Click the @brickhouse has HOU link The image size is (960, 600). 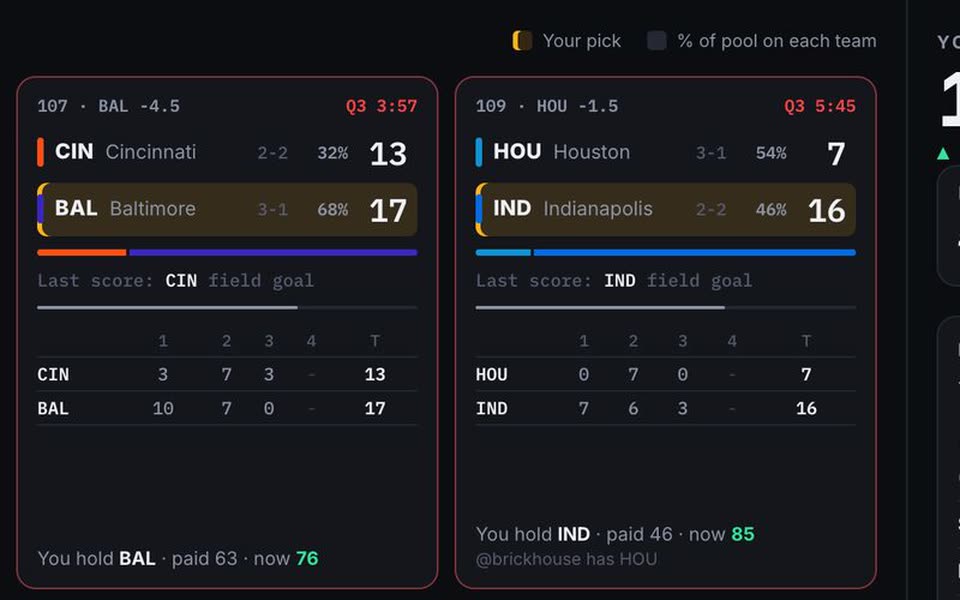566,559
